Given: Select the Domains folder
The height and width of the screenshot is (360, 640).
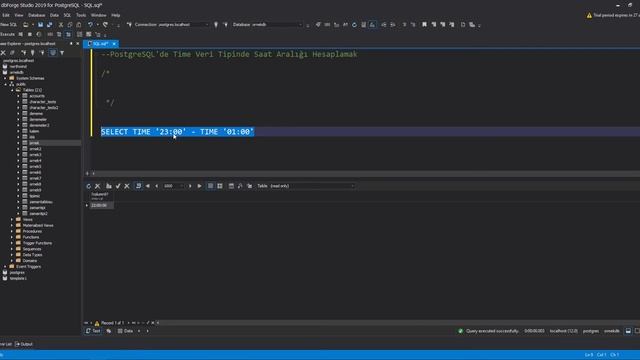Looking at the screenshot, I should 30,260.
